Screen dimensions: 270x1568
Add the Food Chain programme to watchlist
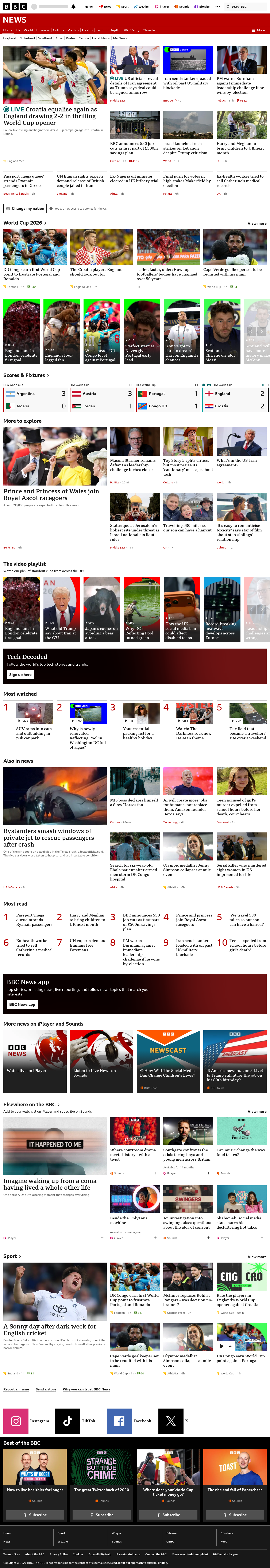click(x=262, y=1173)
